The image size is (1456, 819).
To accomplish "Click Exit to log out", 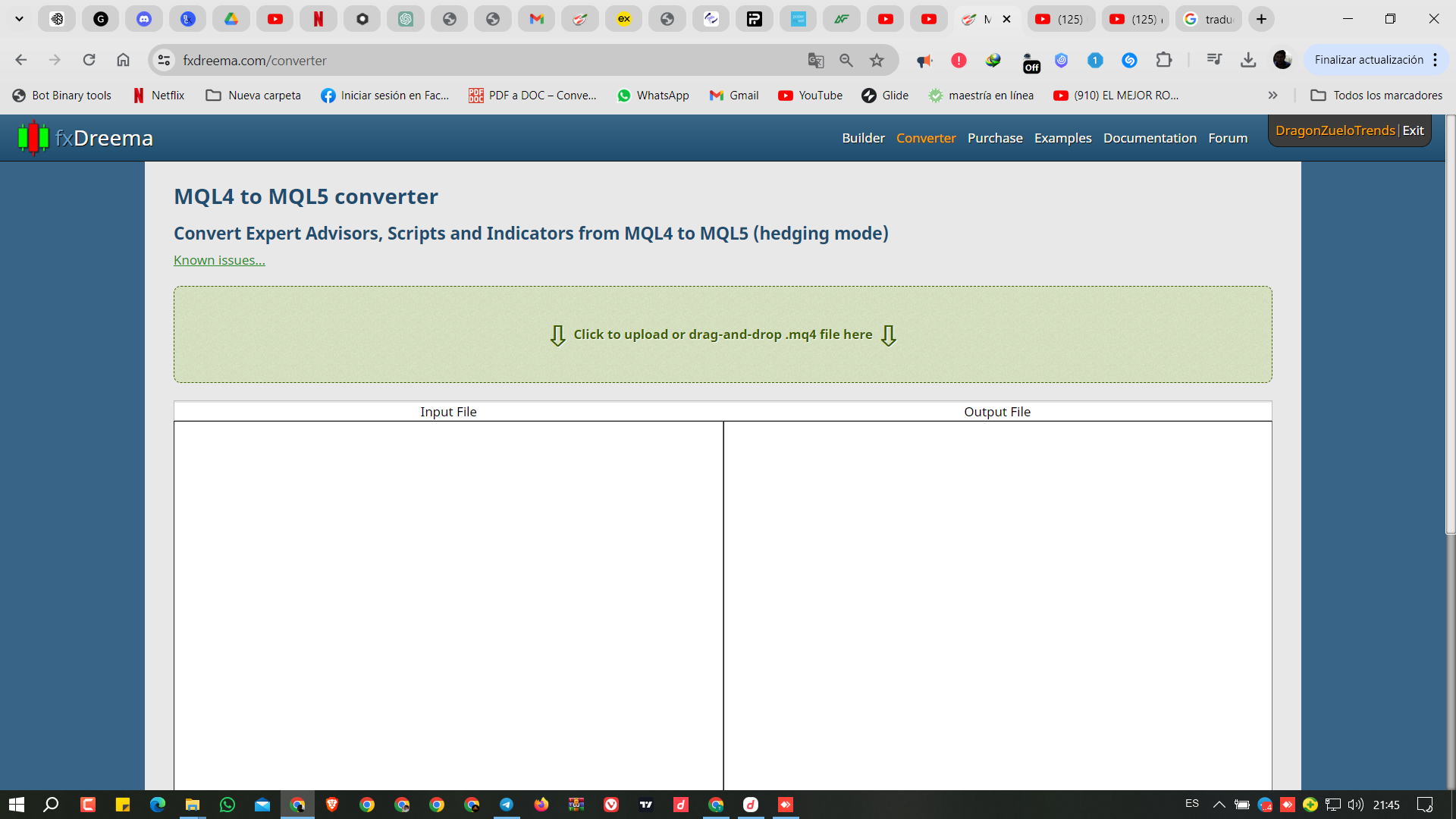I will 1413,130.
